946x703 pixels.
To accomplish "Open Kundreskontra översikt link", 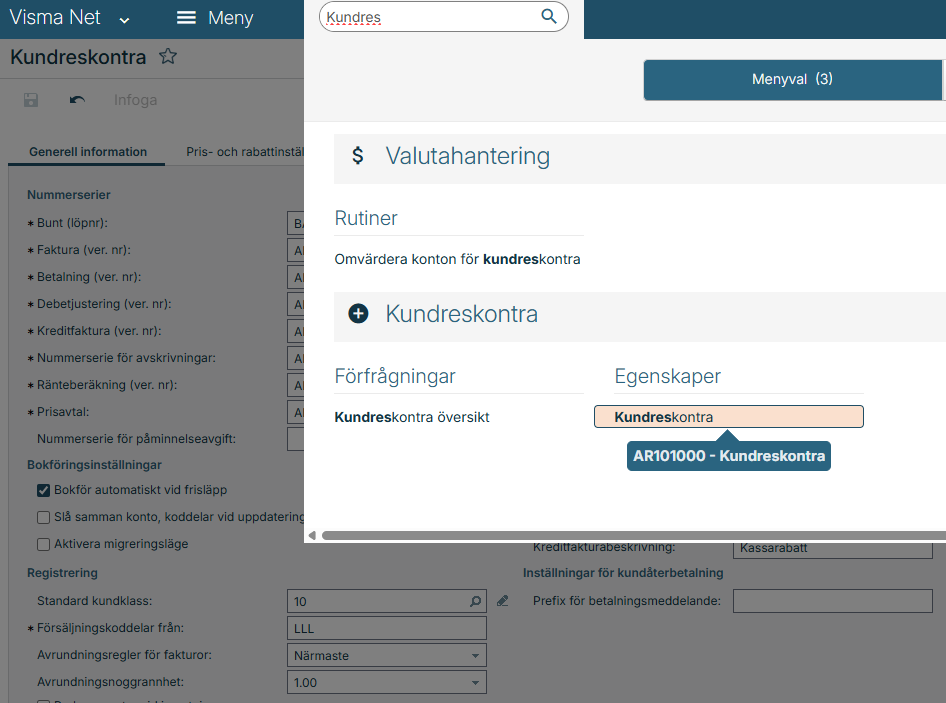I will coord(412,418).
